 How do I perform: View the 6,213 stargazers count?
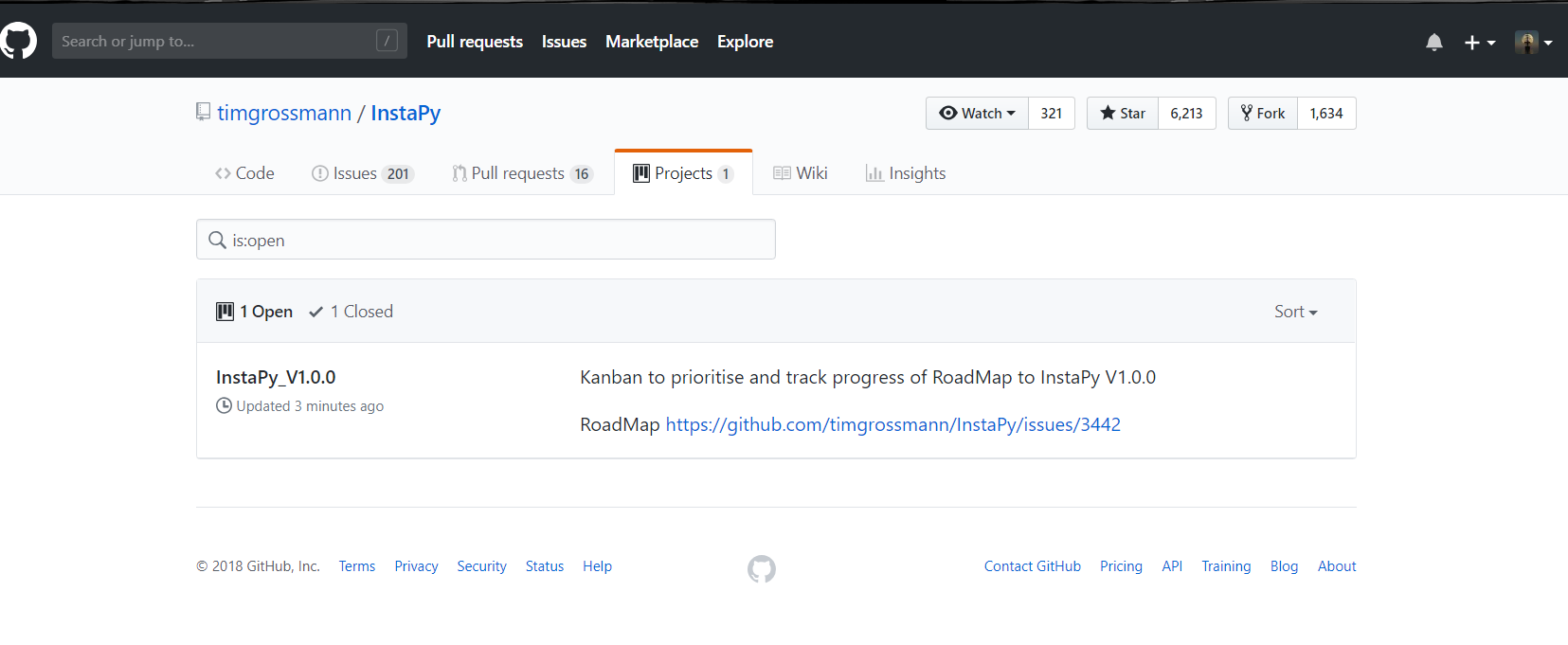point(1186,113)
